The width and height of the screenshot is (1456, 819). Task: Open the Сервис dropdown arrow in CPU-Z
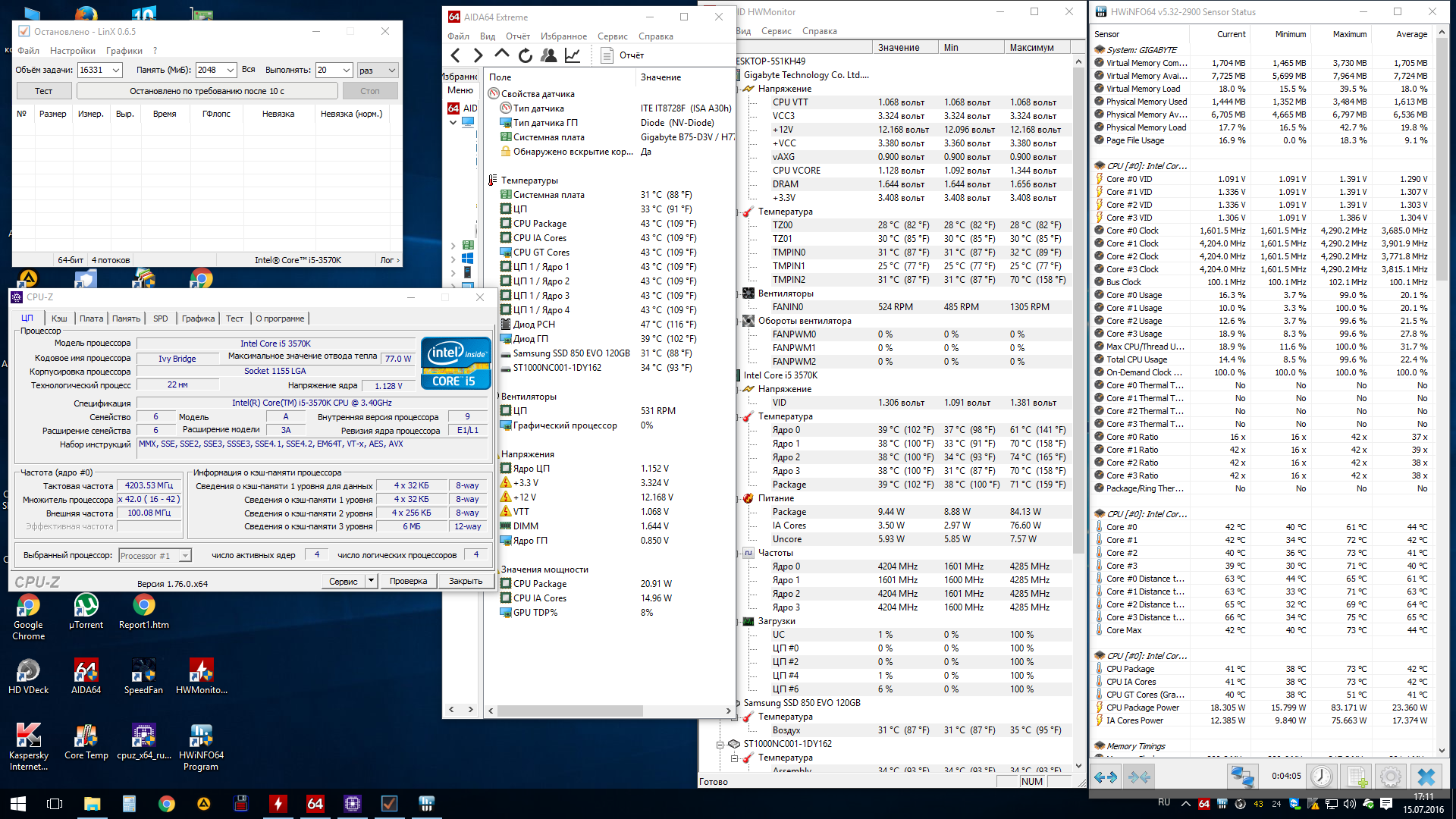(372, 581)
